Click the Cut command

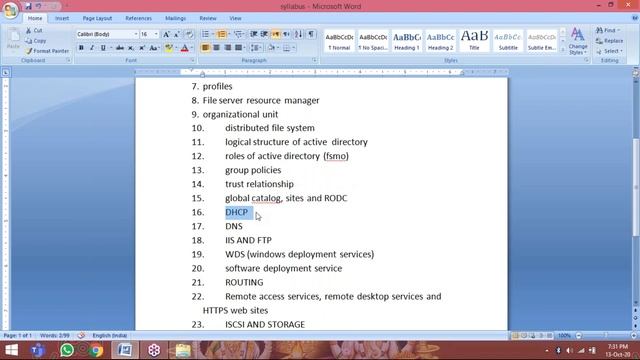(34, 31)
